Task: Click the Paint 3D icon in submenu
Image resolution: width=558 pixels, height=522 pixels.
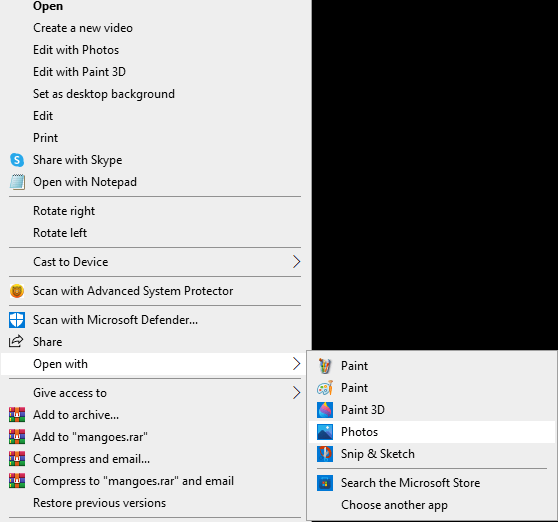Action: tap(325, 410)
